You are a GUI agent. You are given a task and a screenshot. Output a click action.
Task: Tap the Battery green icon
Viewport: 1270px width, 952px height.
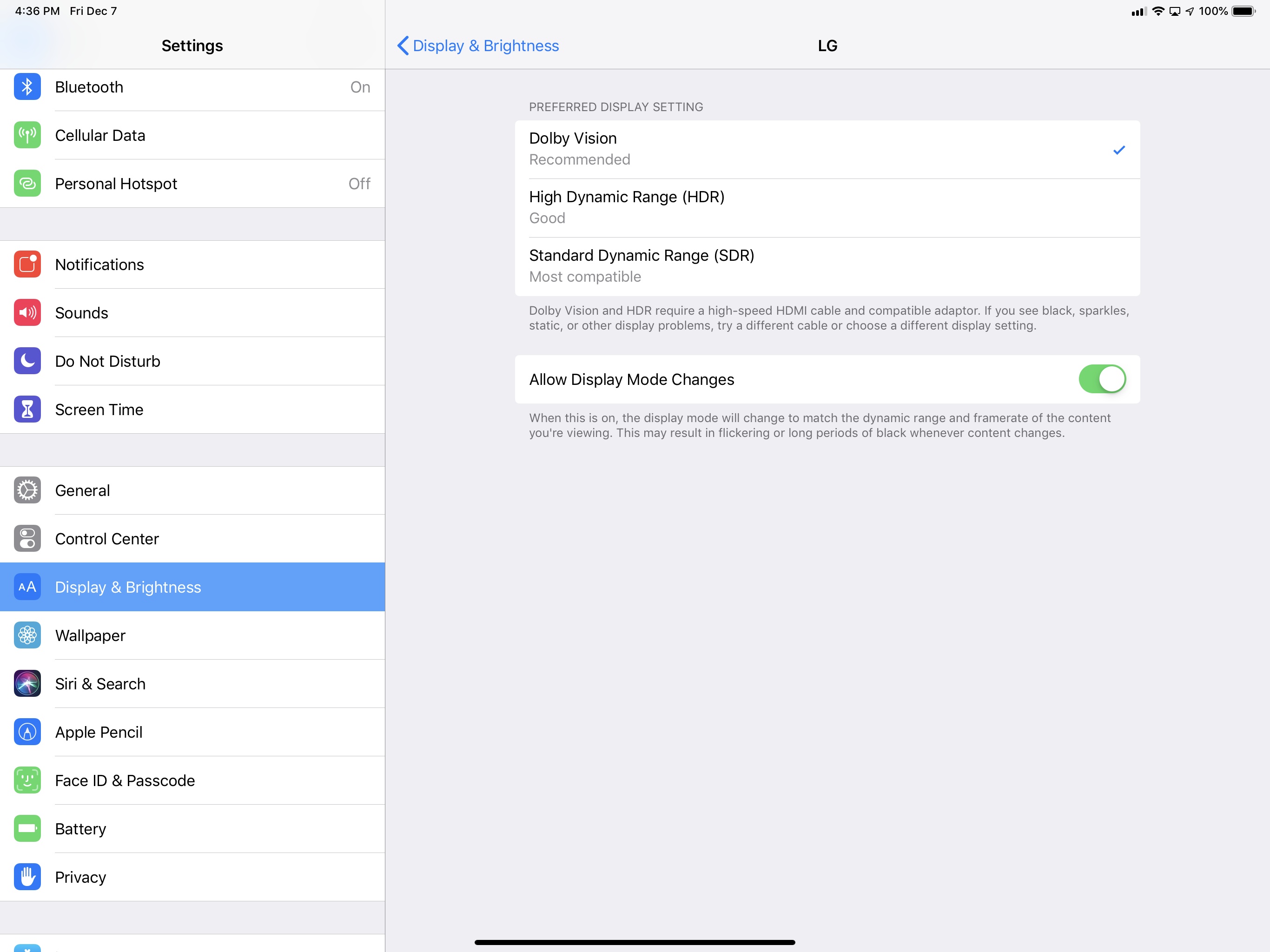pyautogui.click(x=27, y=828)
